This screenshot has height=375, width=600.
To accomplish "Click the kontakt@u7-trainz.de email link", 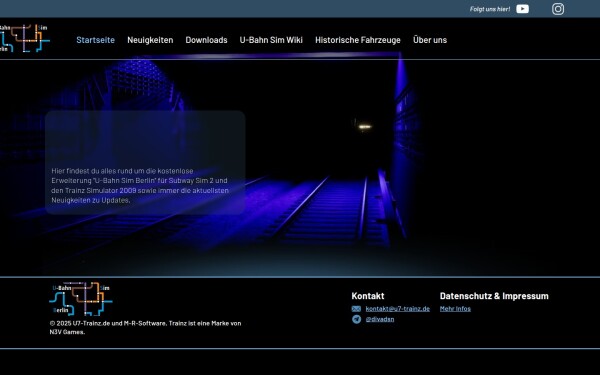I will (x=398, y=308).
